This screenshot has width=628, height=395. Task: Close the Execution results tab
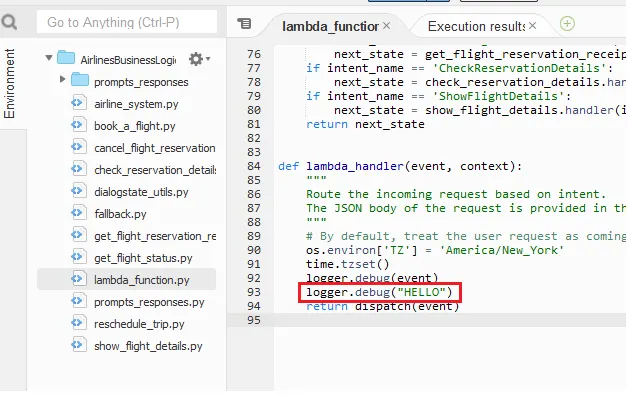coord(532,26)
